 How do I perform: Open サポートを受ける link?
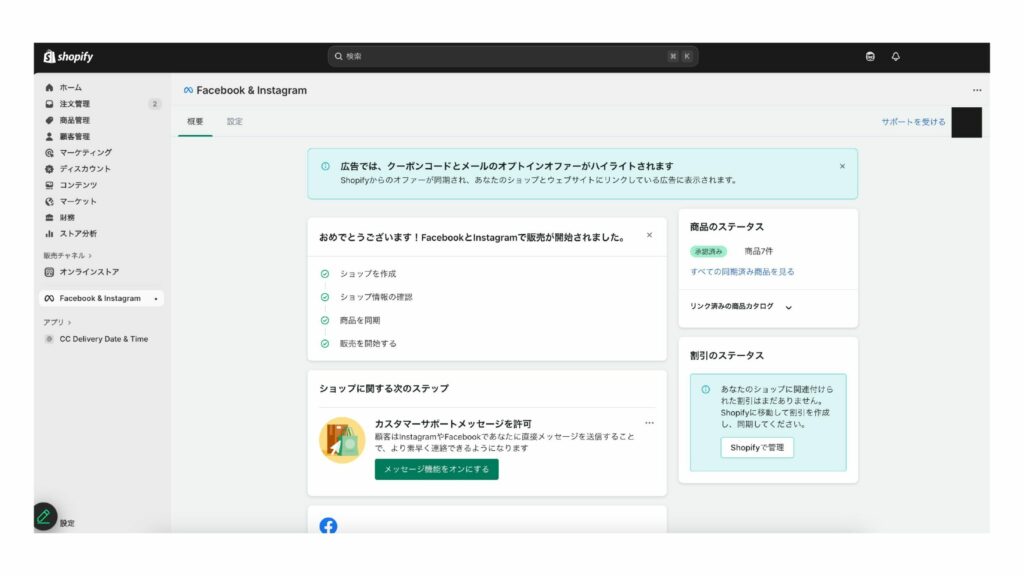[913, 121]
